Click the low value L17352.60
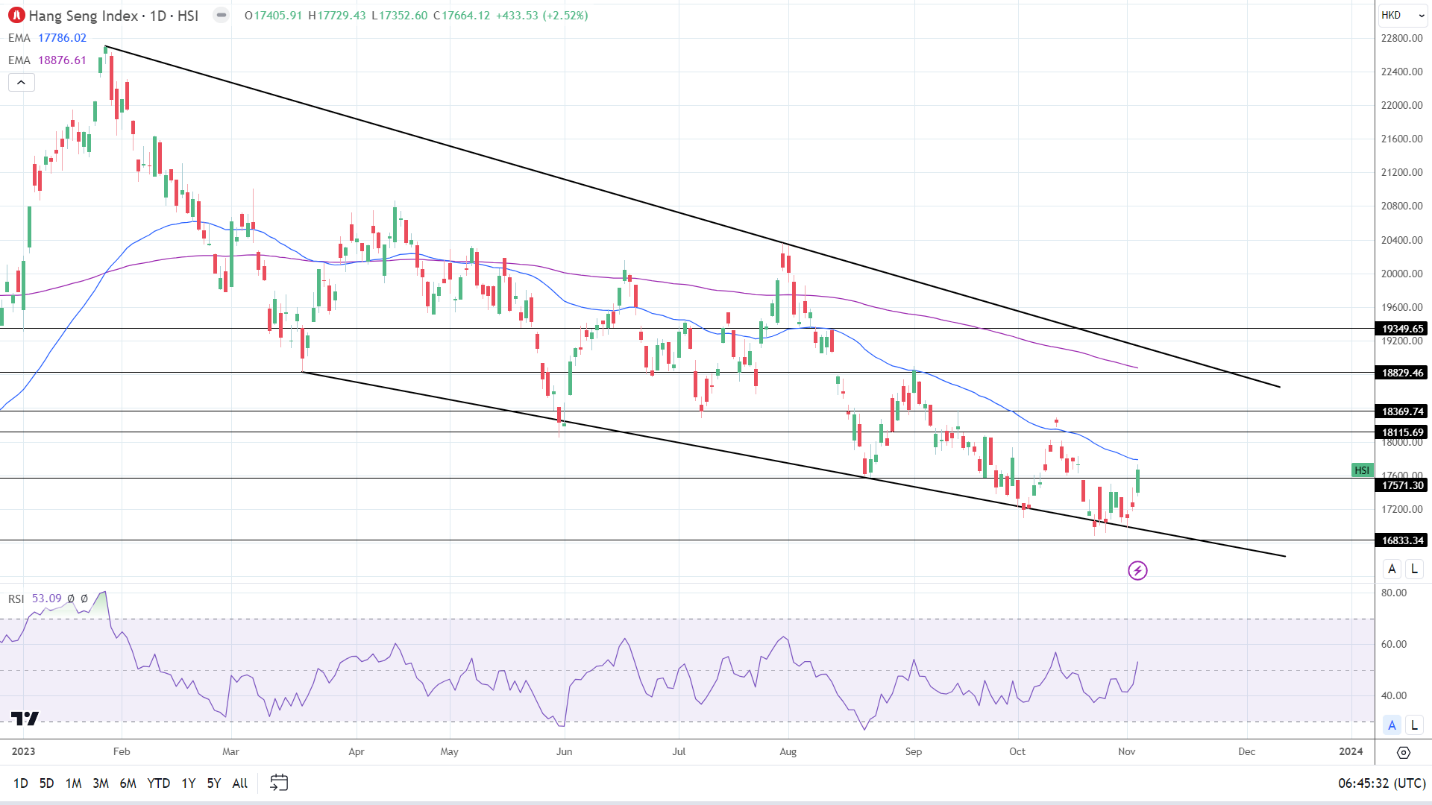Image resolution: width=1432 pixels, height=805 pixels. point(400,16)
